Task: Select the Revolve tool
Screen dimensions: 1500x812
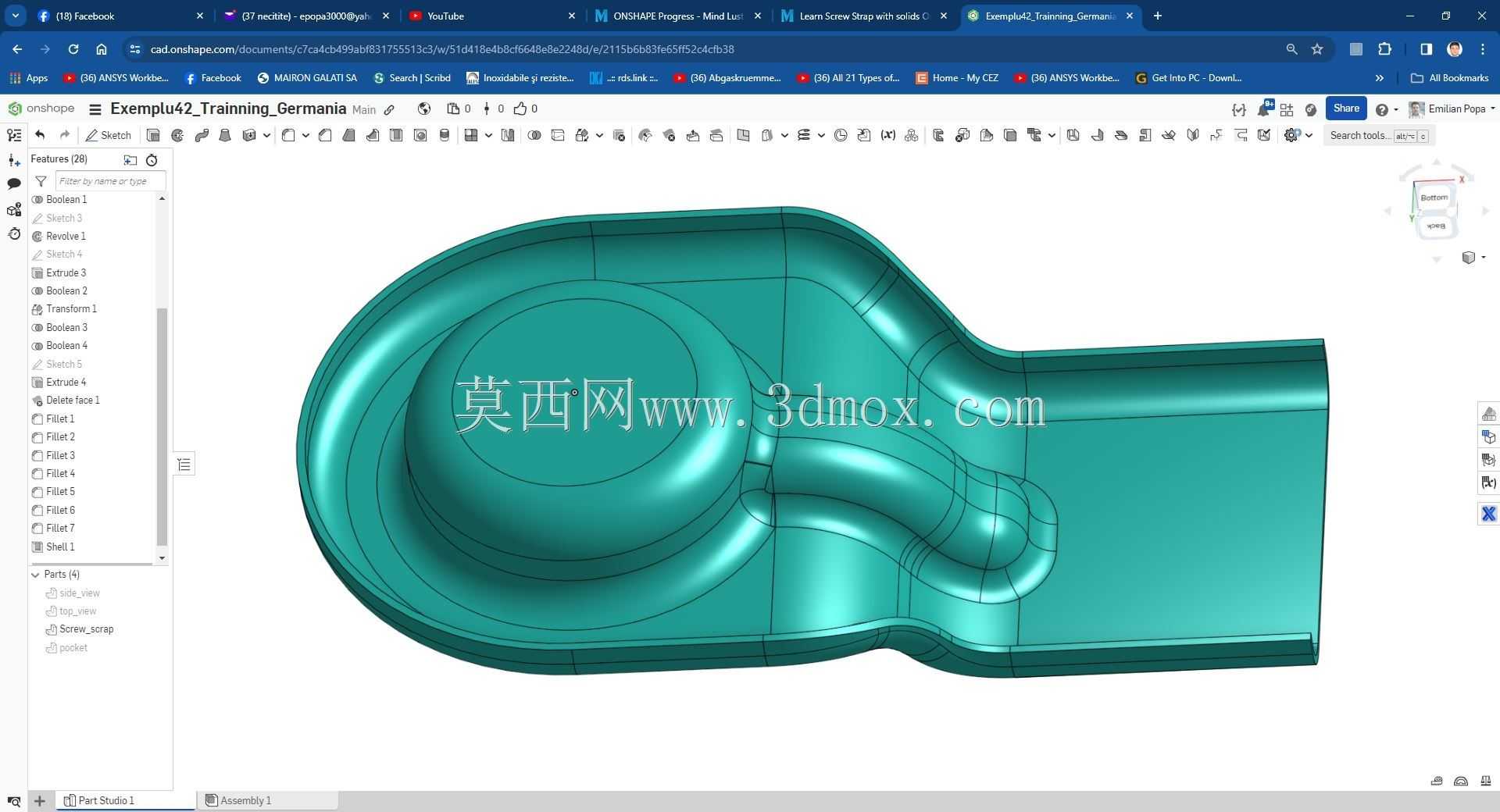Action: (177, 135)
